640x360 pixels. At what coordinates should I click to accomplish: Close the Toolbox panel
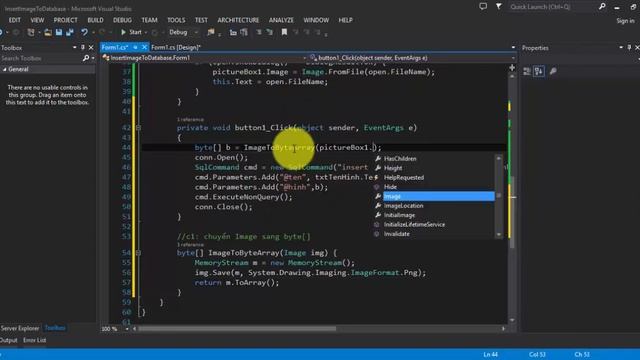[91, 47]
